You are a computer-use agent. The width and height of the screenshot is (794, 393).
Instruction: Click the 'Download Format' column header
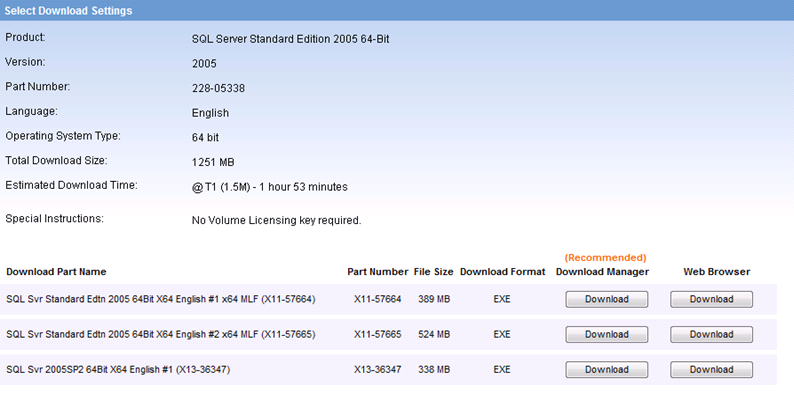click(502, 272)
